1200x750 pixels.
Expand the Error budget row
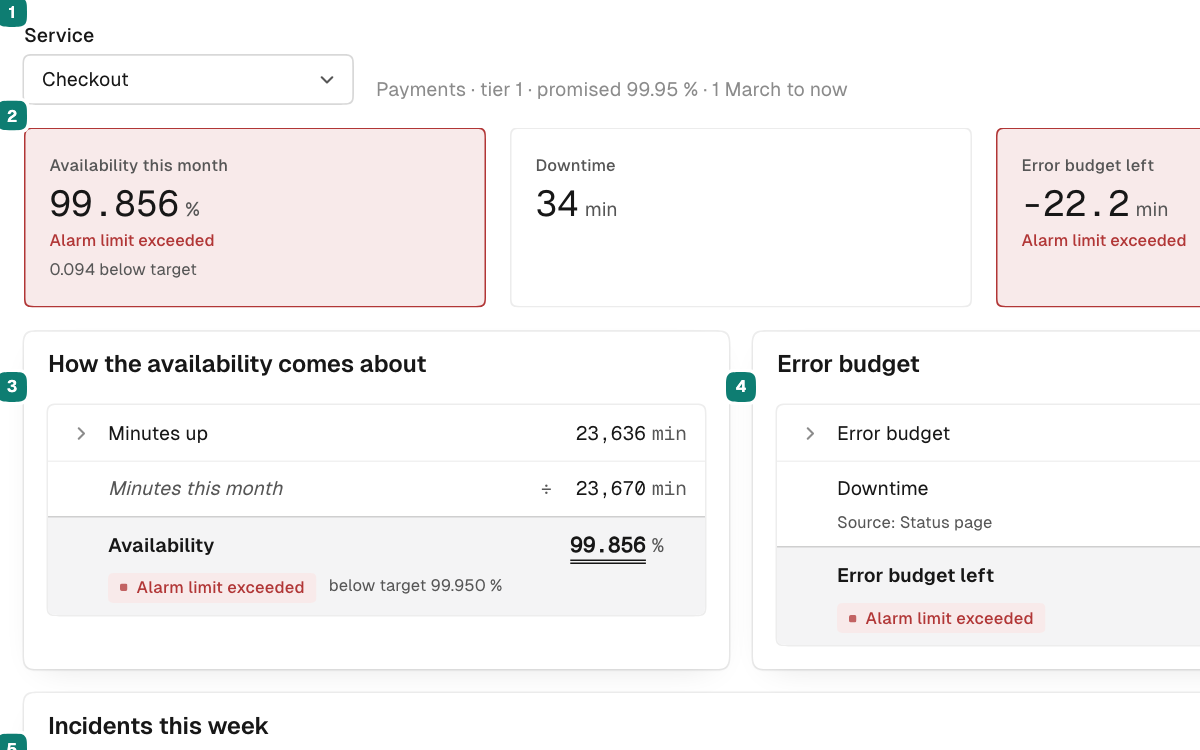click(811, 434)
